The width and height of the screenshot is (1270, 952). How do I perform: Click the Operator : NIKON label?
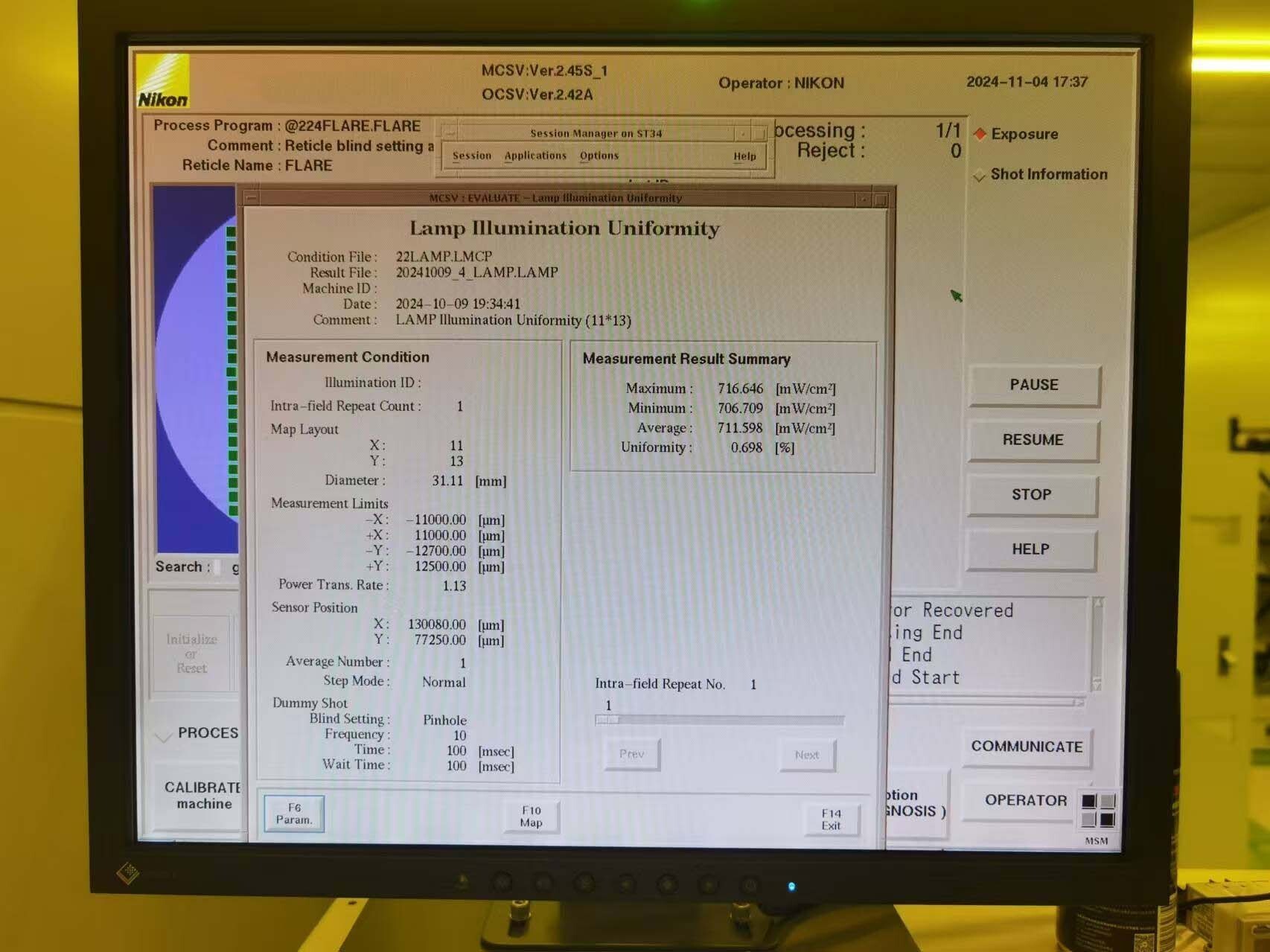[x=781, y=83]
